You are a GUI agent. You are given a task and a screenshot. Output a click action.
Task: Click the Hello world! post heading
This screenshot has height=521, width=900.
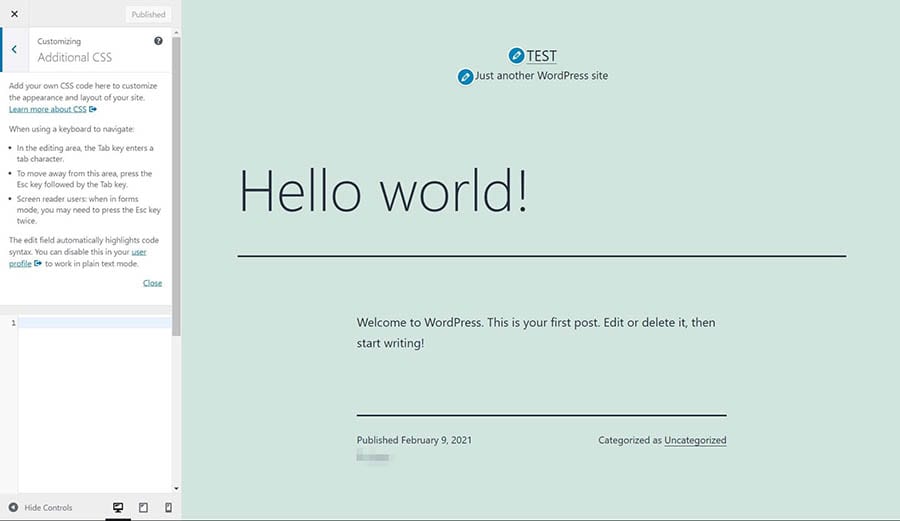(384, 188)
